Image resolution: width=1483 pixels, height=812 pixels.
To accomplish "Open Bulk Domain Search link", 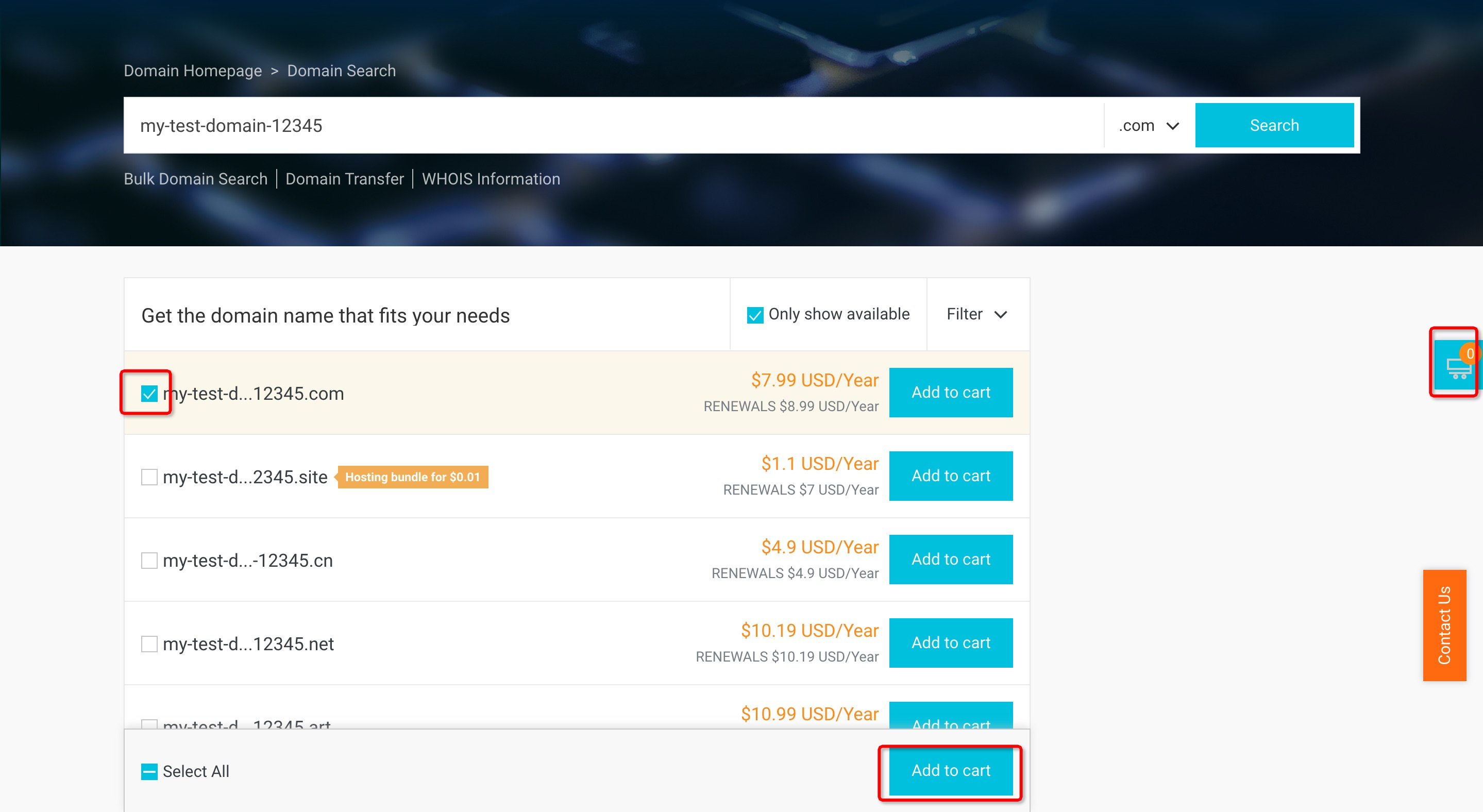I will 196,179.
